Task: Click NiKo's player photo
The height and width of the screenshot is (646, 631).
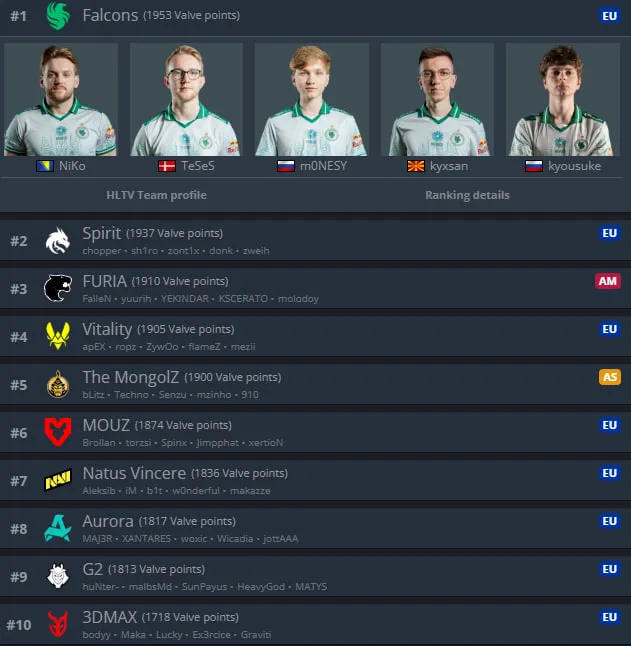Action: click(61, 99)
